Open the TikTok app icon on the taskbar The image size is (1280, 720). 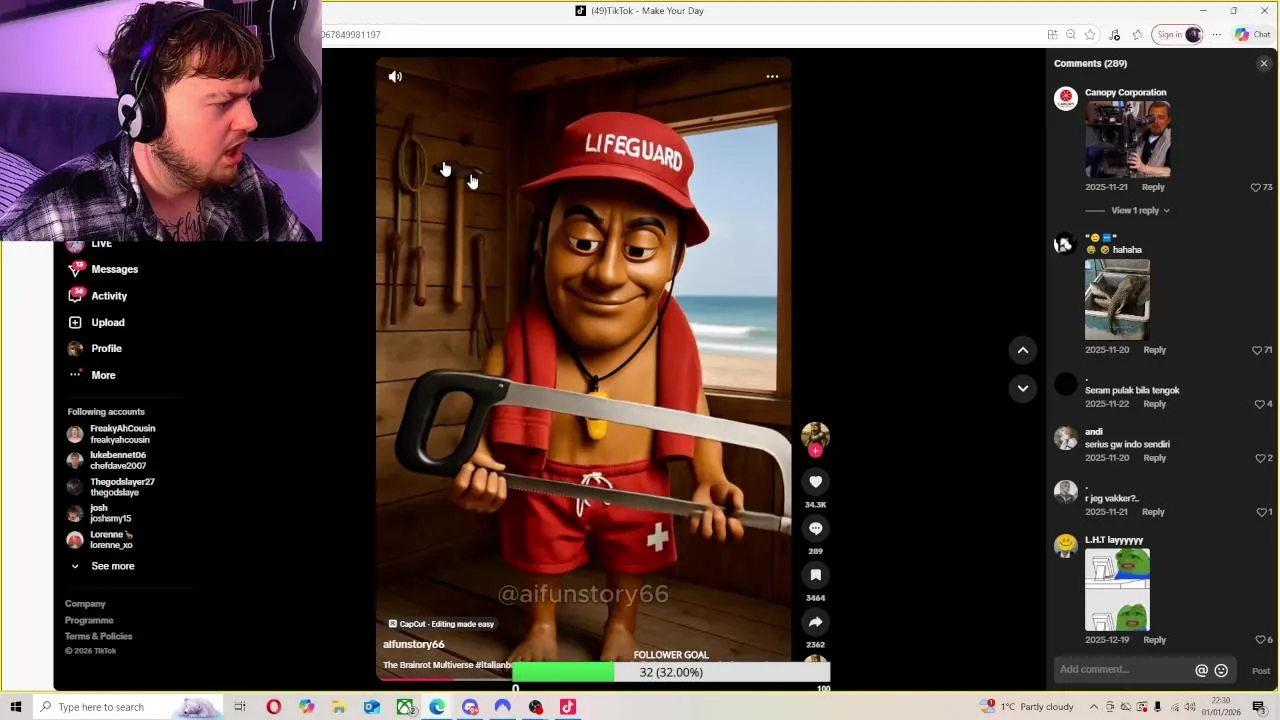568,707
